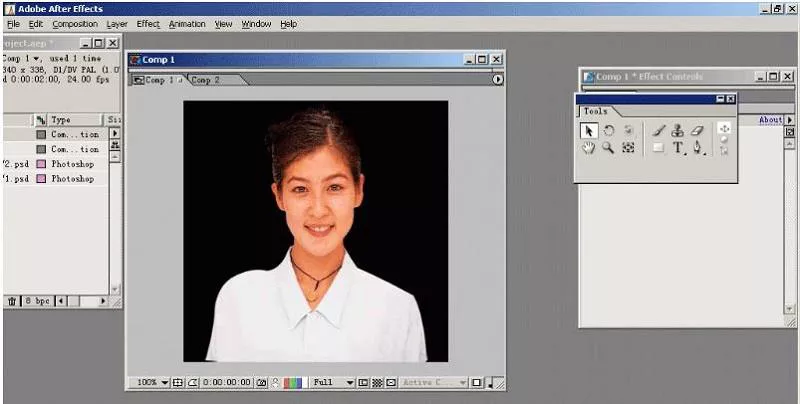Toggle region of interest button

pyautogui.click(x=364, y=382)
